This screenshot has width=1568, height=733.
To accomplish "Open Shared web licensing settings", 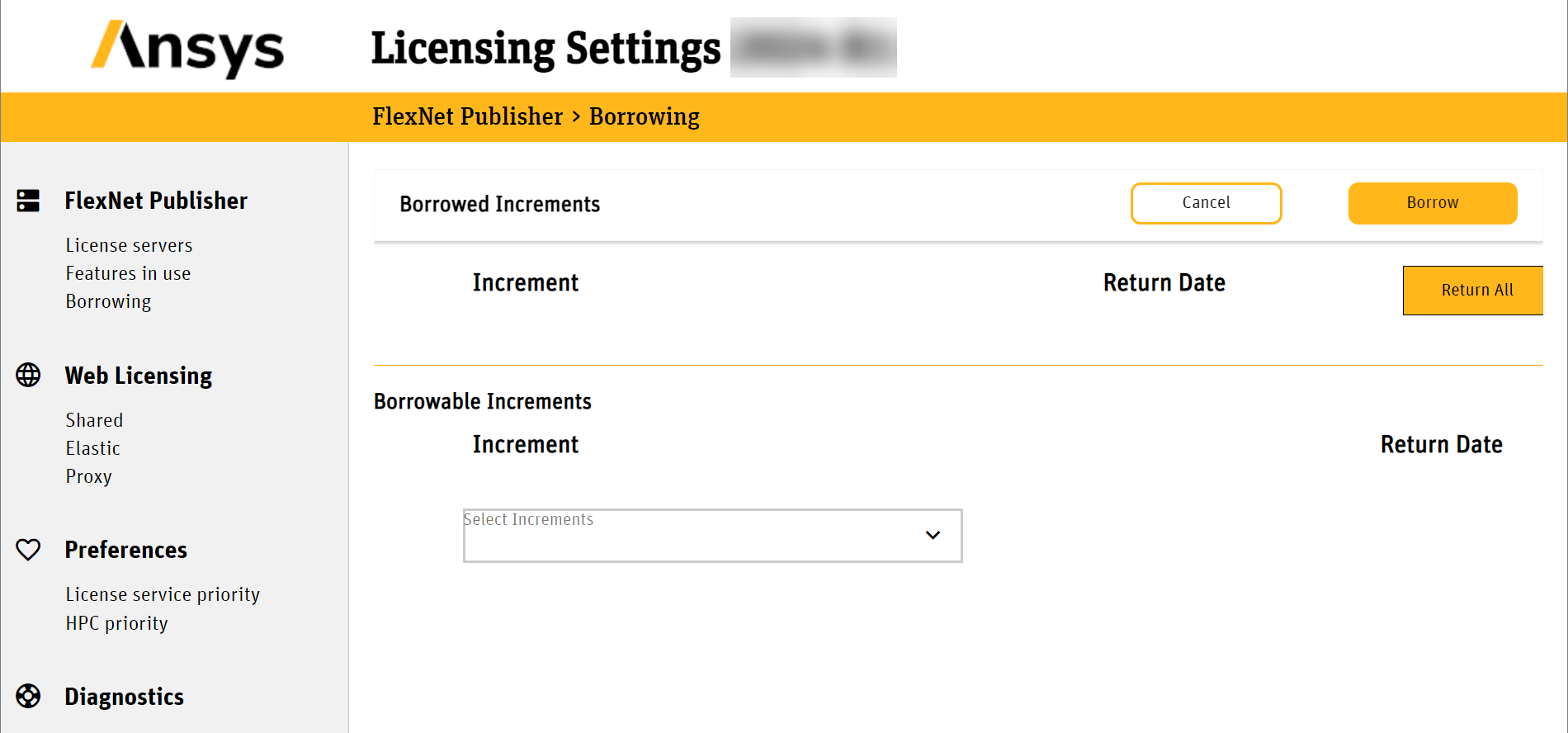I will pos(94,420).
